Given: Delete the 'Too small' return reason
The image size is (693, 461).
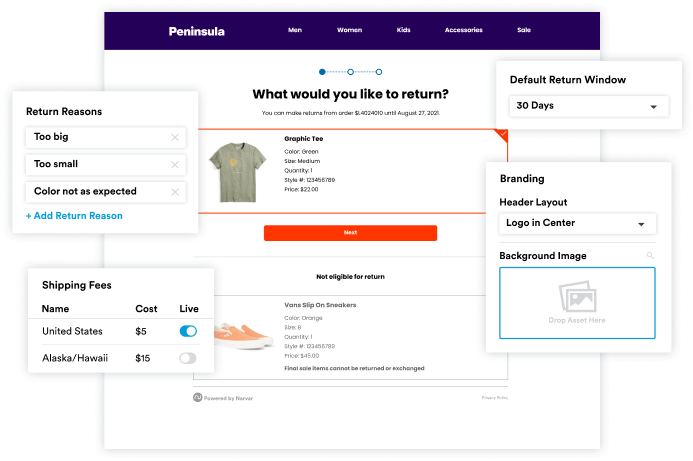Looking at the screenshot, I should [175, 164].
